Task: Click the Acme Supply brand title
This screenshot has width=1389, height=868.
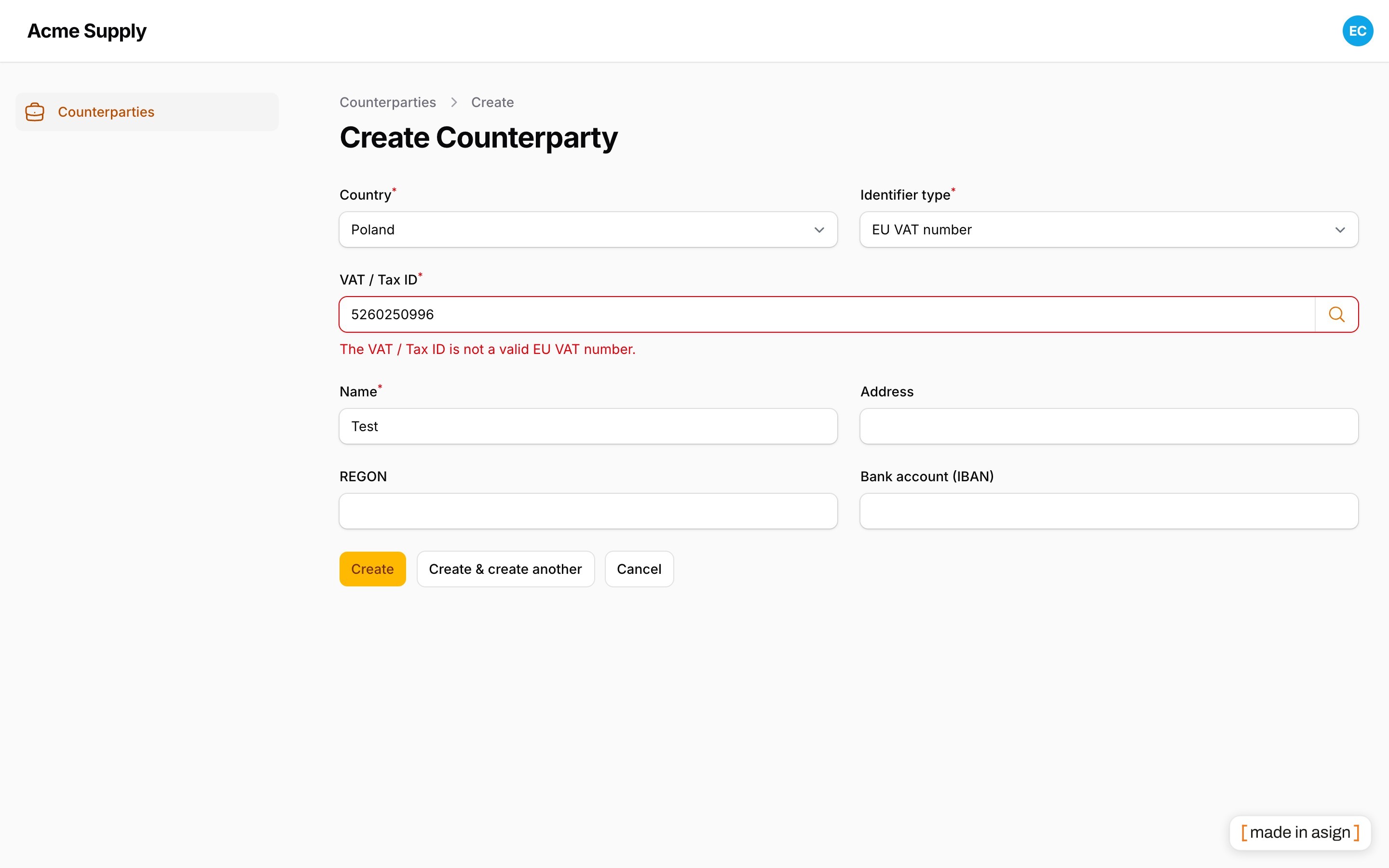Action: [87, 31]
